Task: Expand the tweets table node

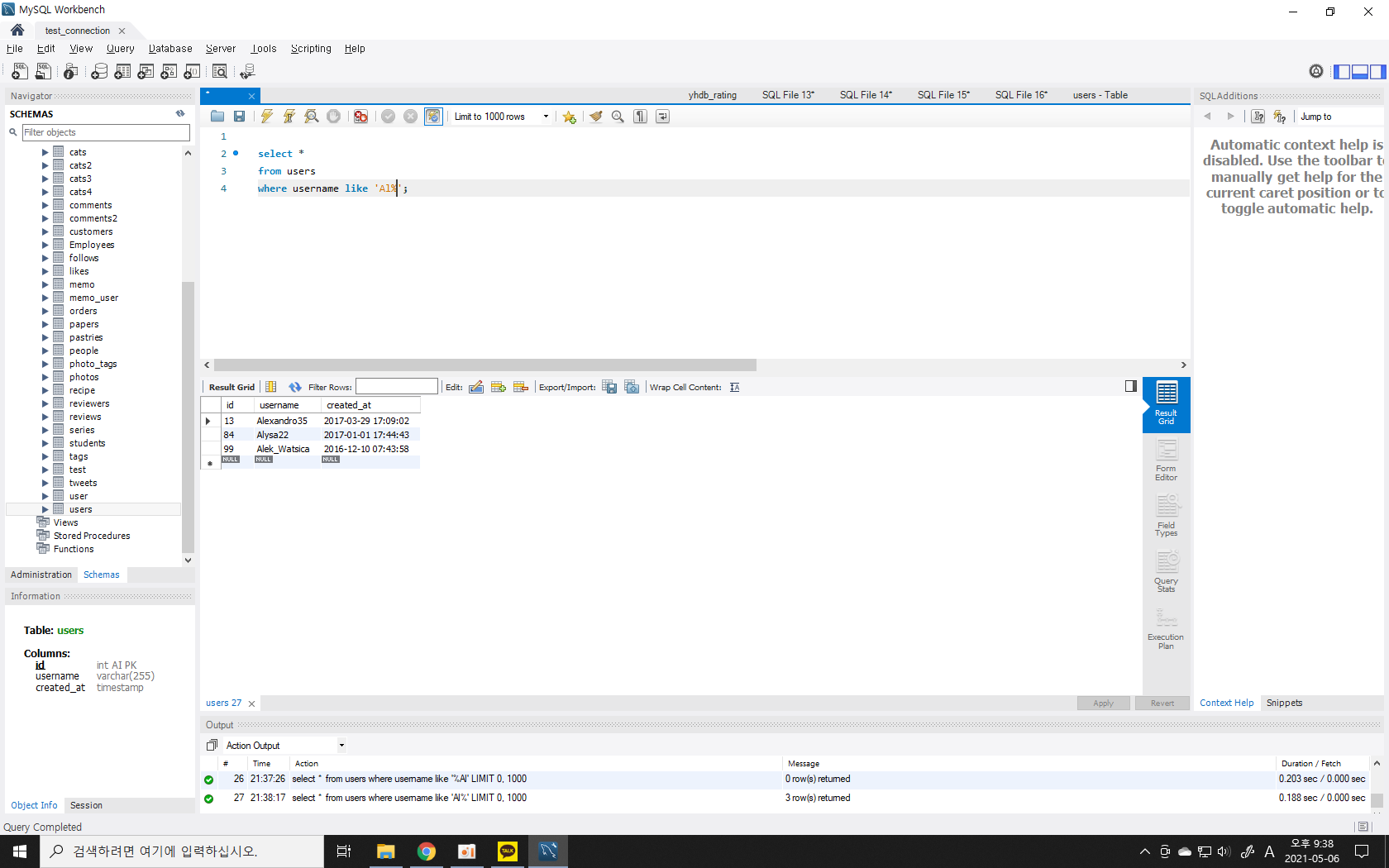Action: click(45, 483)
